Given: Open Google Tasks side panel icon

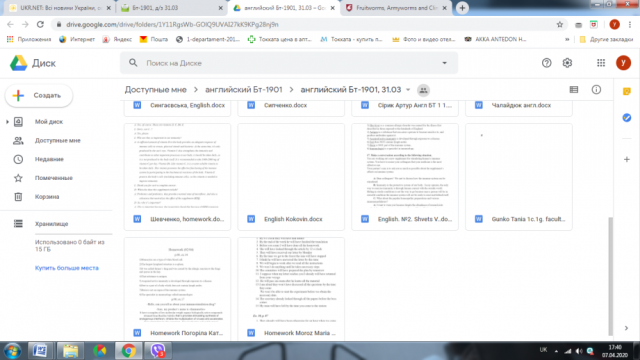Looking at the screenshot, I should pos(627,118).
